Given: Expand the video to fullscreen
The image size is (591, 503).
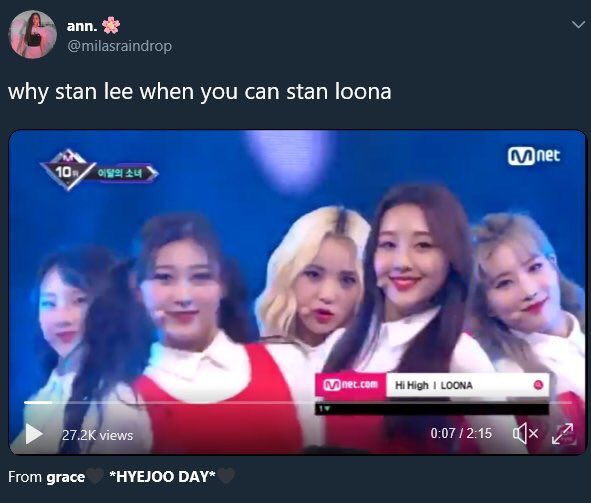Looking at the screenshot, I should (x=562, y=434).
